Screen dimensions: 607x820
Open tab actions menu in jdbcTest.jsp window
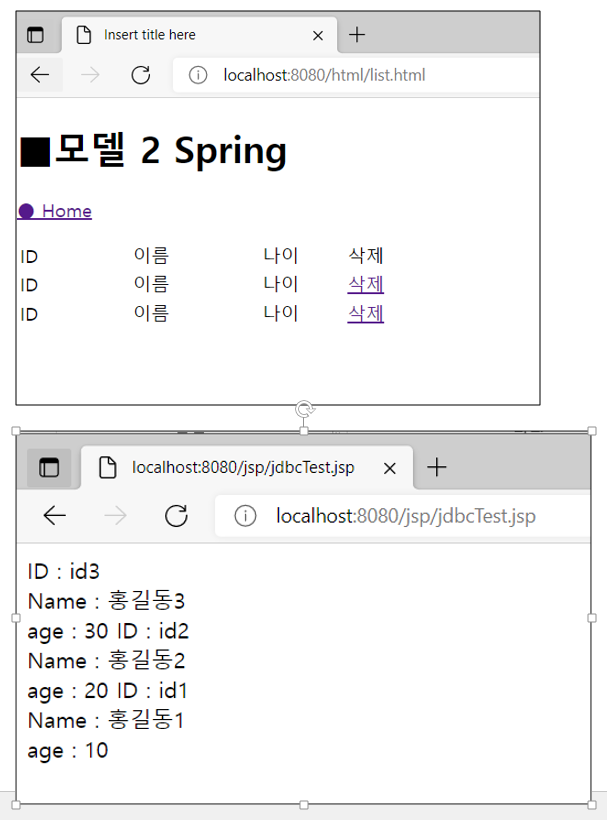tap(49, 468)
